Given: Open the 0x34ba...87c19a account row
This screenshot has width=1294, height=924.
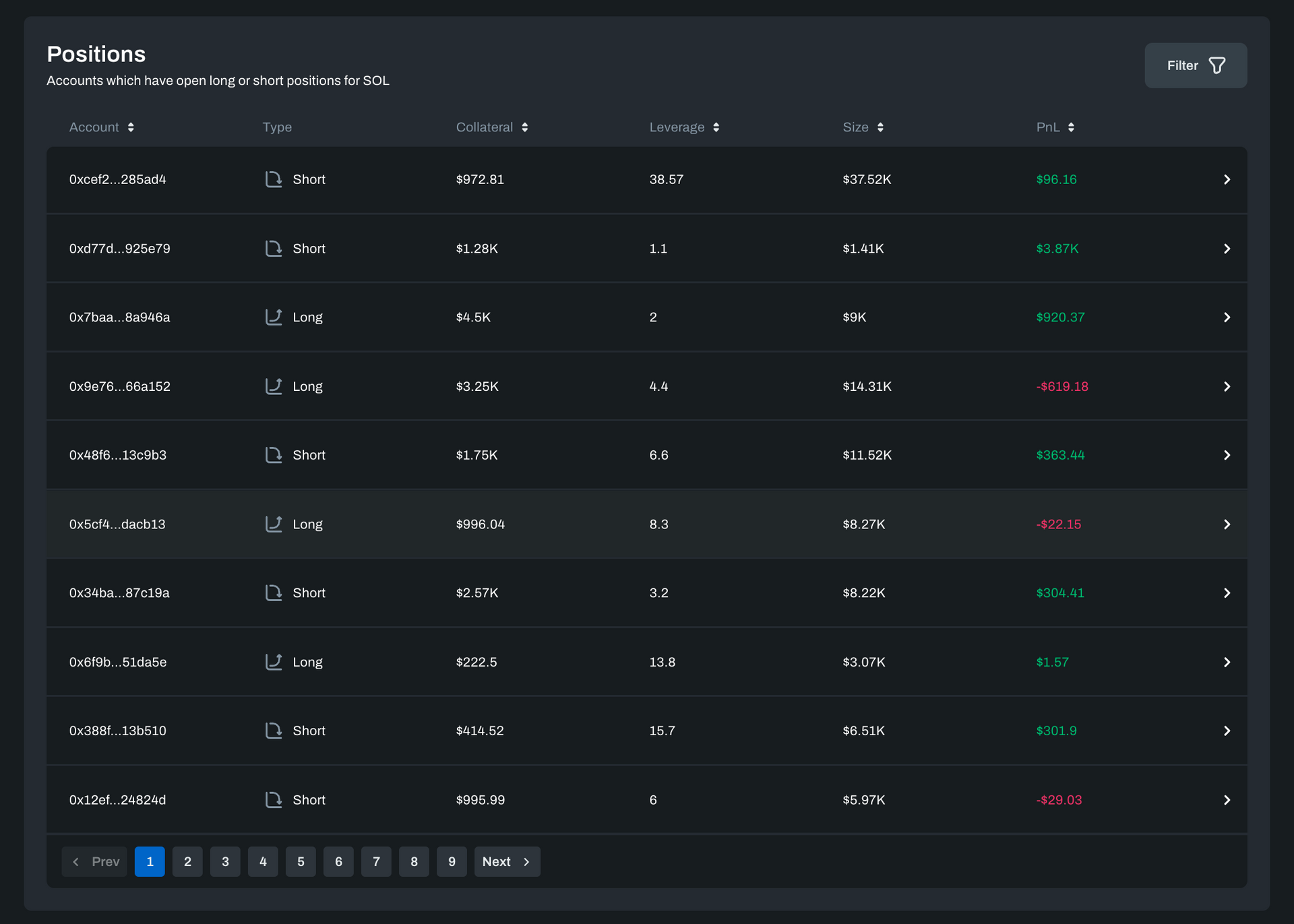Looking at the screenshot, I should click(x=119, y=593).
